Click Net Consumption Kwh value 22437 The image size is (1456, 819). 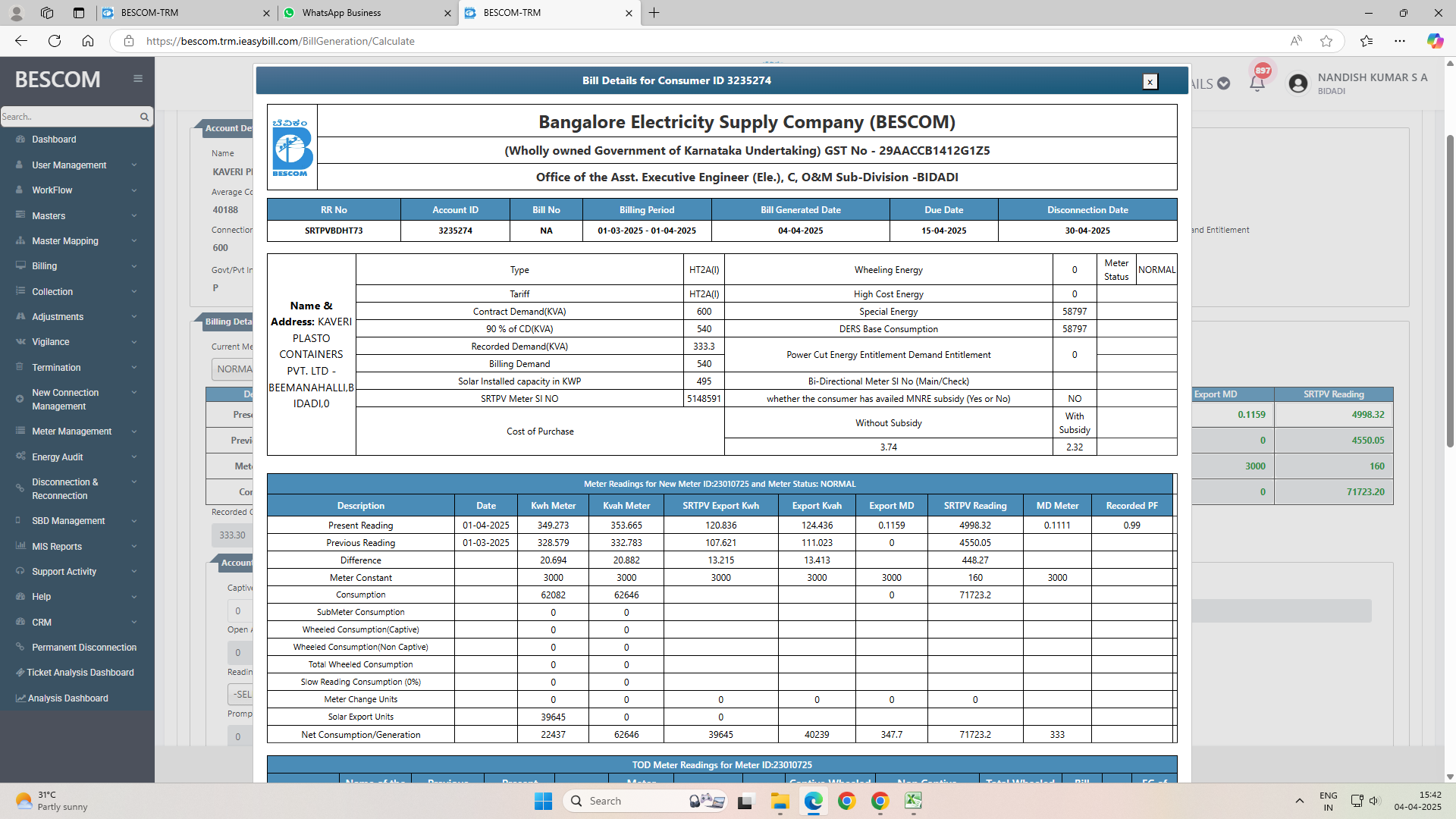pyautogui.click(x=553, y=735)
